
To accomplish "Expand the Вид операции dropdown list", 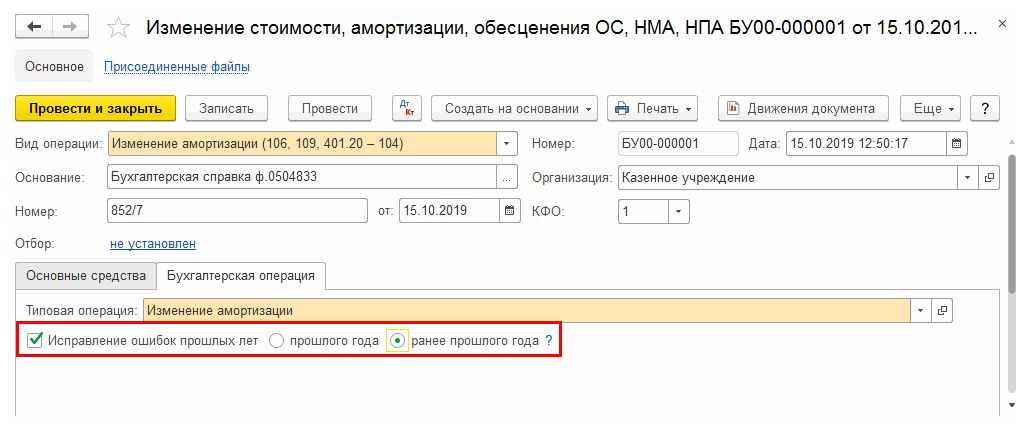I will pos(507,143).
